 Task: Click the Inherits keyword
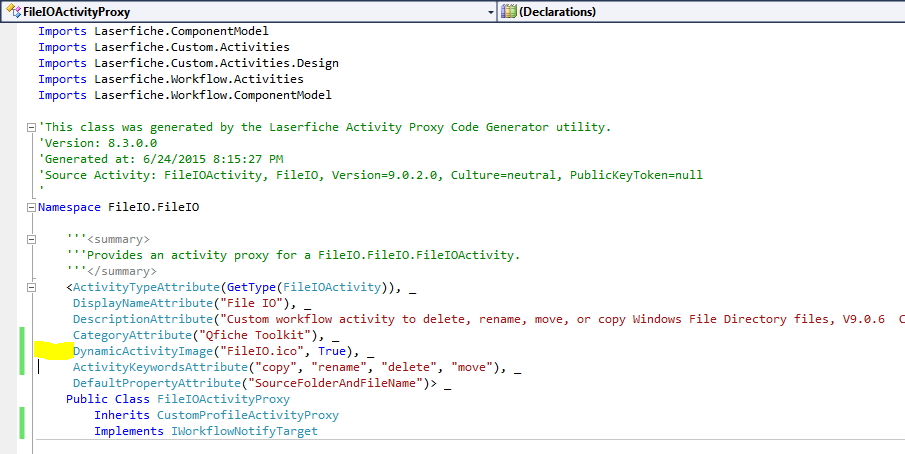pyautogui.click(x=122, y=415)
